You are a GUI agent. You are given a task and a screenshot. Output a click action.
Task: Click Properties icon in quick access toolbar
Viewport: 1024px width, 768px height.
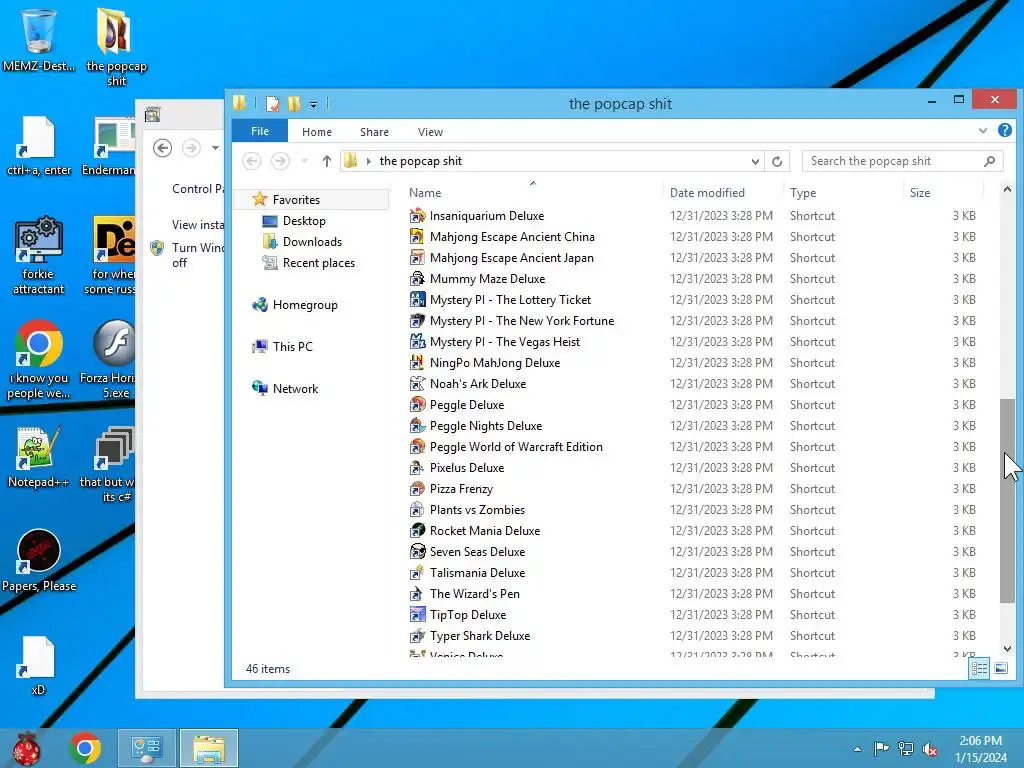273,104
